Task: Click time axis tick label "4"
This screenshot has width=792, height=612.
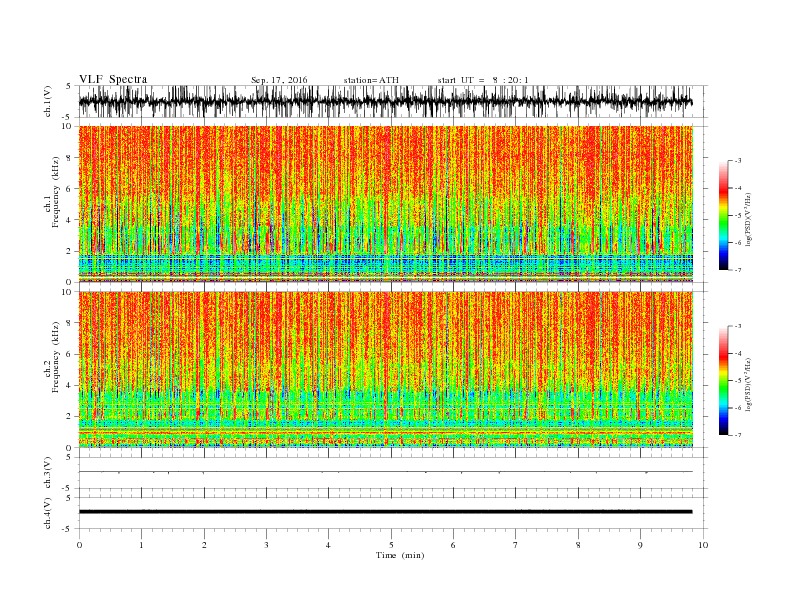Action: (328, 545)
